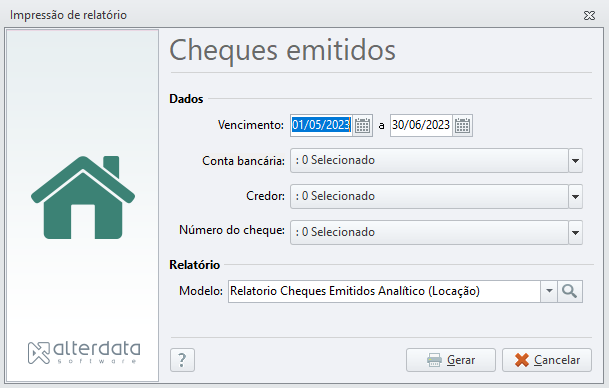The height and width of the screenshot is (388, 609).
Task: Open calendar picker for end Vencimento date
Action: click(x=462, y=125)
